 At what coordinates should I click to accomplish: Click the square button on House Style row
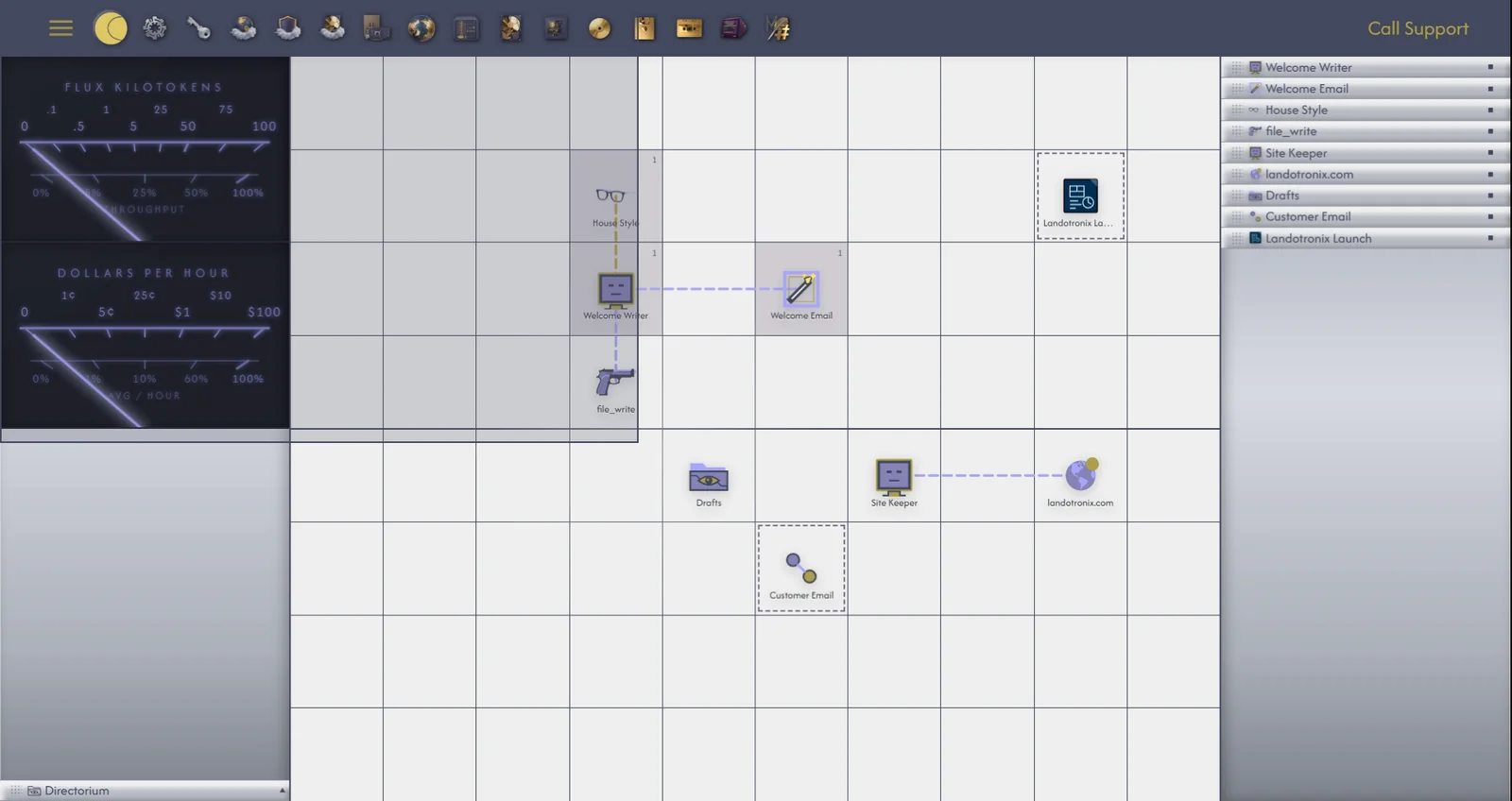coord(1490,110)
